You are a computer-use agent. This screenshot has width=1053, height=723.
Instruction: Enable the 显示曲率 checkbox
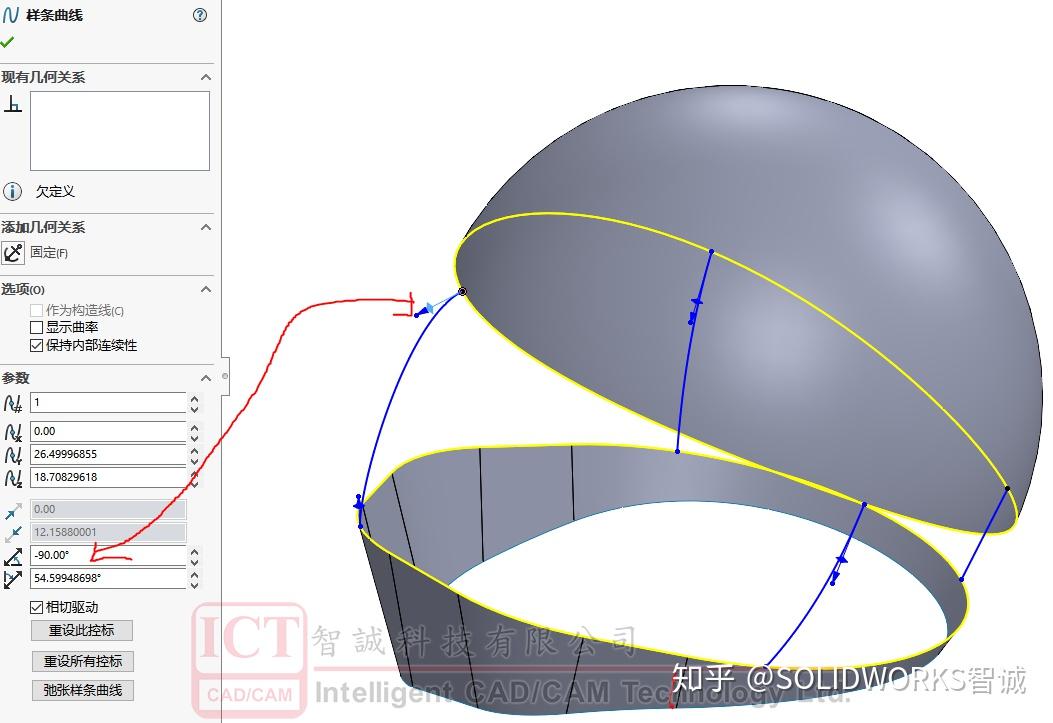37,326
